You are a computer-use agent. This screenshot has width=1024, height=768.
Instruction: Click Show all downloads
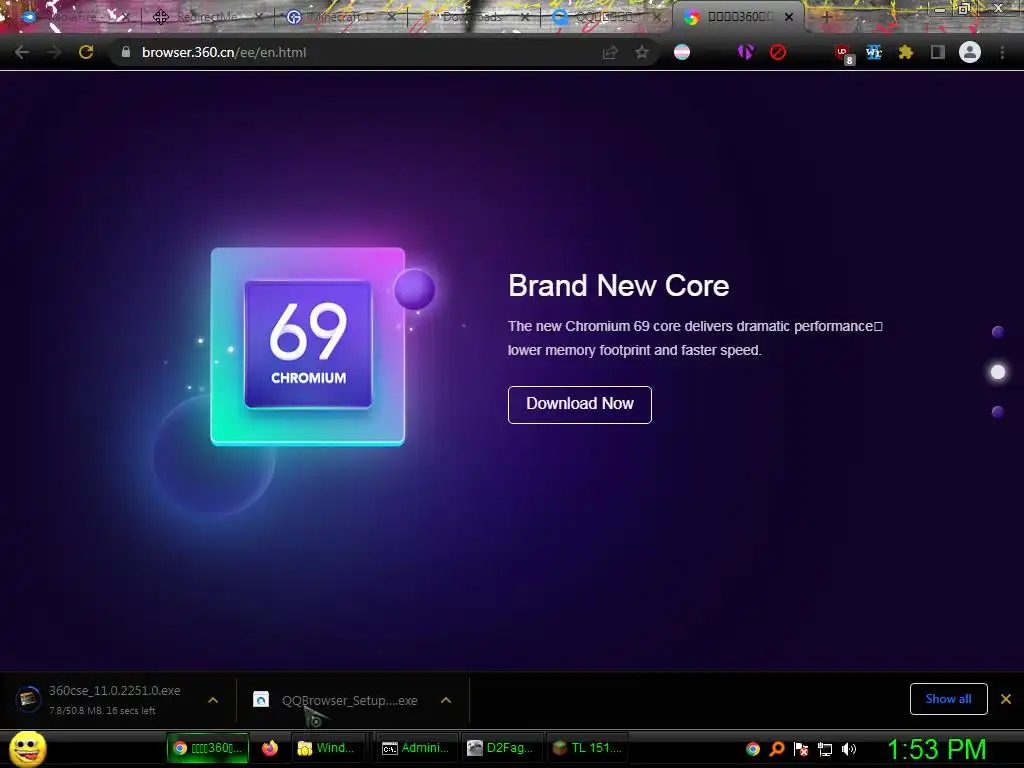point(948,699)
